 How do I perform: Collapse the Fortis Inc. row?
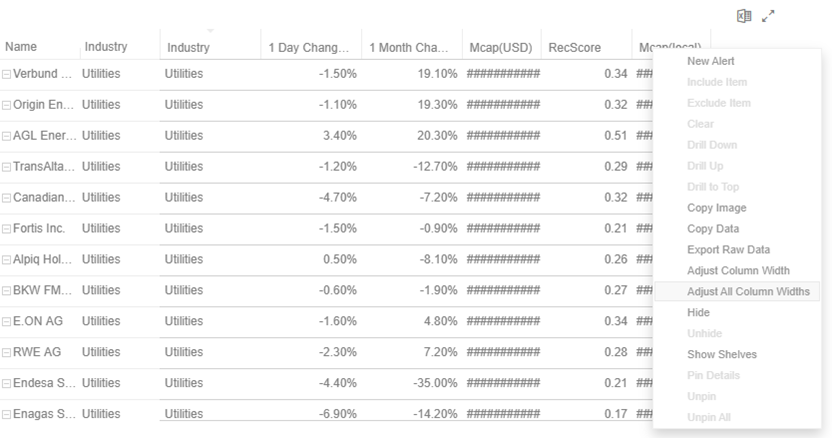pyautogui.click(x=7, y=229)
